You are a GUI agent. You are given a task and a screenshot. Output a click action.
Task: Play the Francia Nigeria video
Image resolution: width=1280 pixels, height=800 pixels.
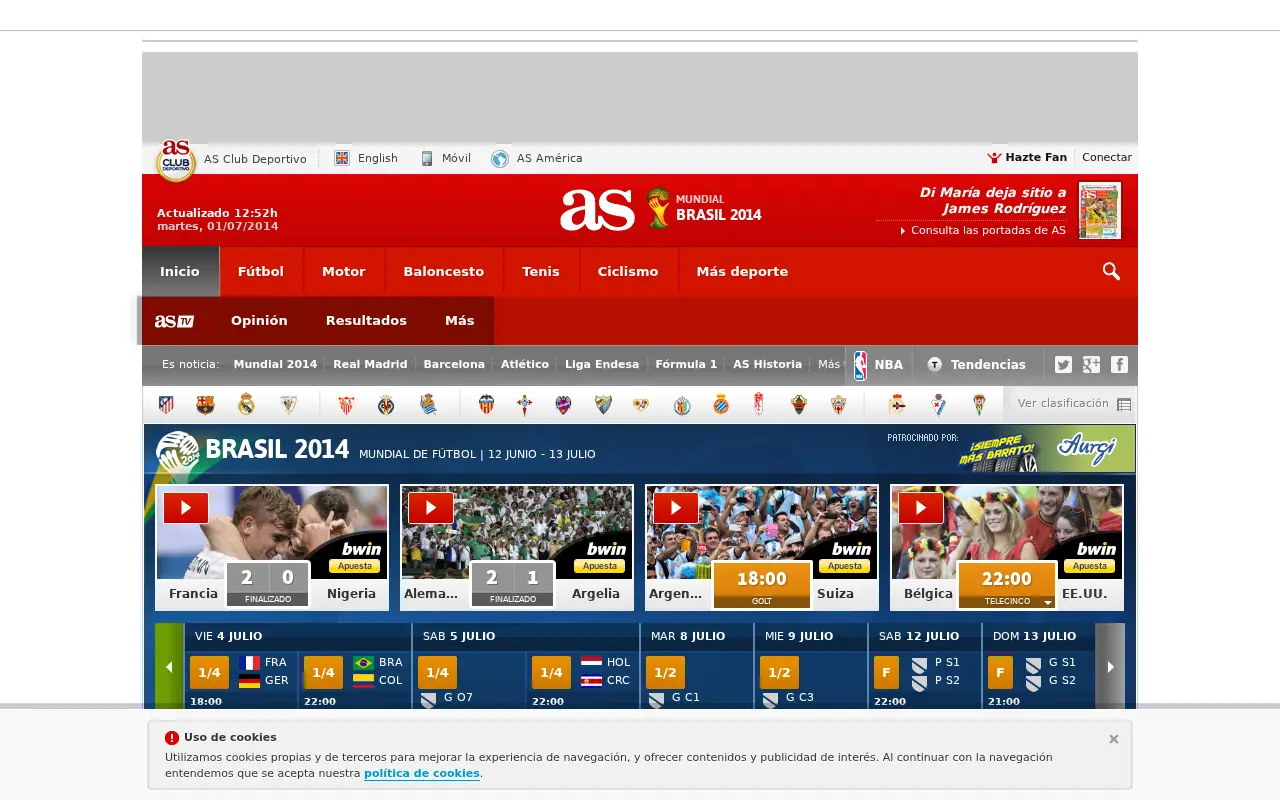(x=186, y=507)
